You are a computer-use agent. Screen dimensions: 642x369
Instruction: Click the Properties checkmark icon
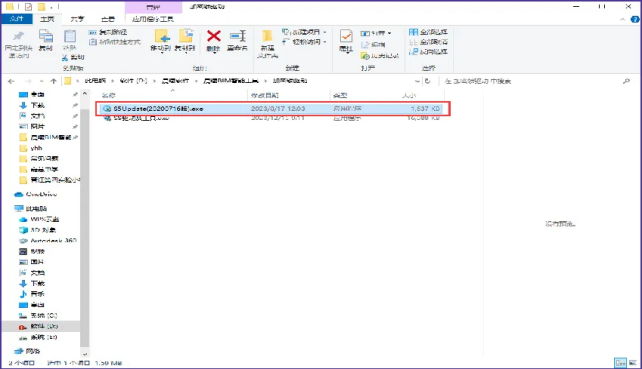coord(346,36)
